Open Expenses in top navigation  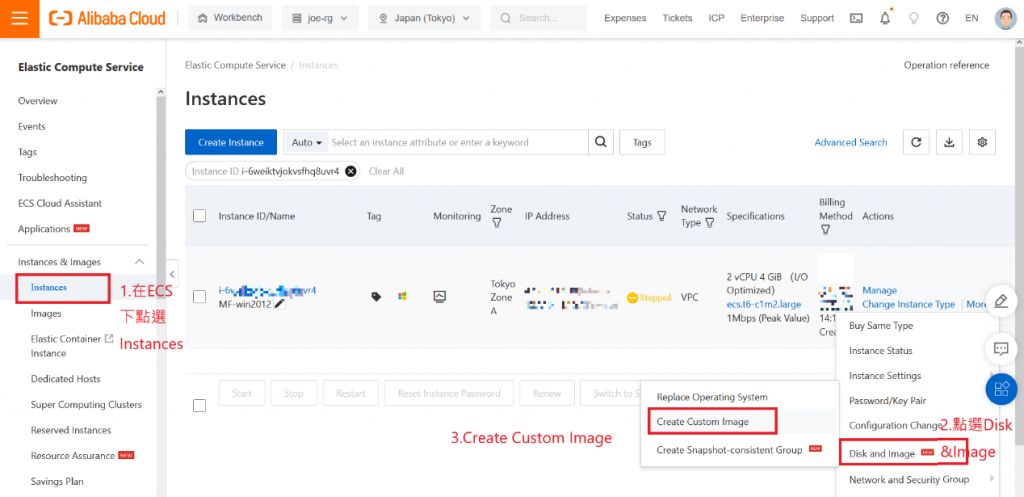coord(625,18)
